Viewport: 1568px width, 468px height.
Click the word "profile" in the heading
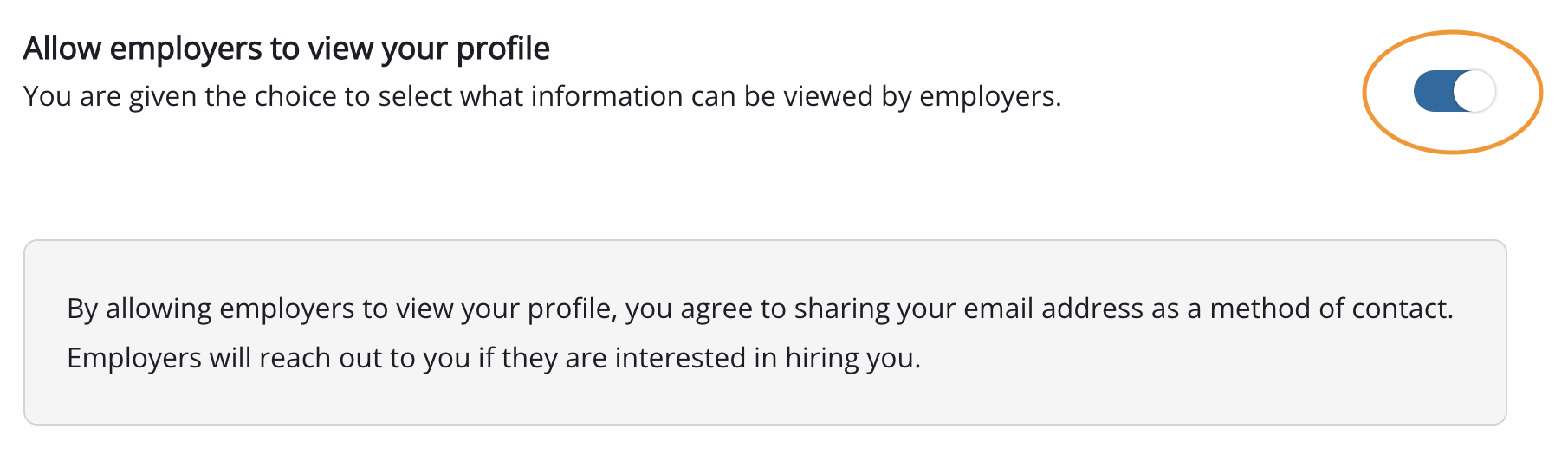pyautogui.click(x=502, y=49)
